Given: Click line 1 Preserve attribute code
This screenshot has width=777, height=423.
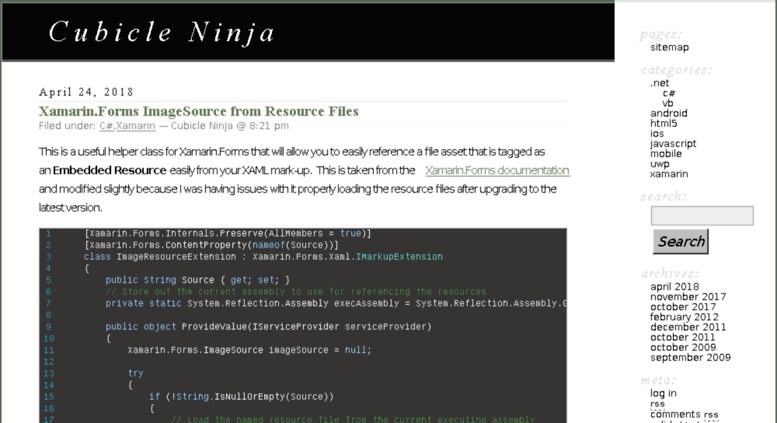Looking at the screenshot, I should pyautogui.click(x=227, y=233).
